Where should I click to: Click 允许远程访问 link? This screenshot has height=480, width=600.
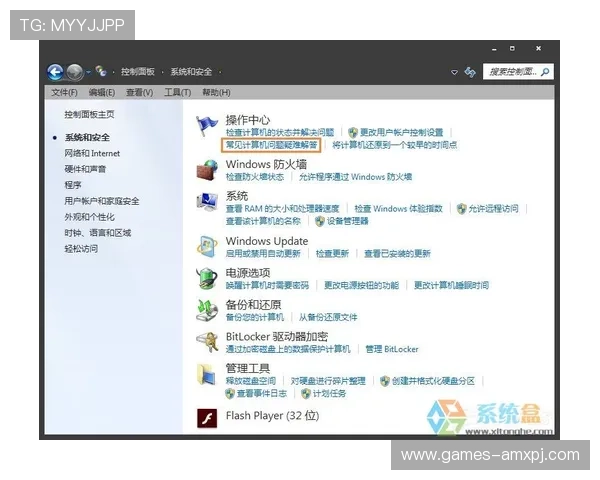click(x=494, y=209)
